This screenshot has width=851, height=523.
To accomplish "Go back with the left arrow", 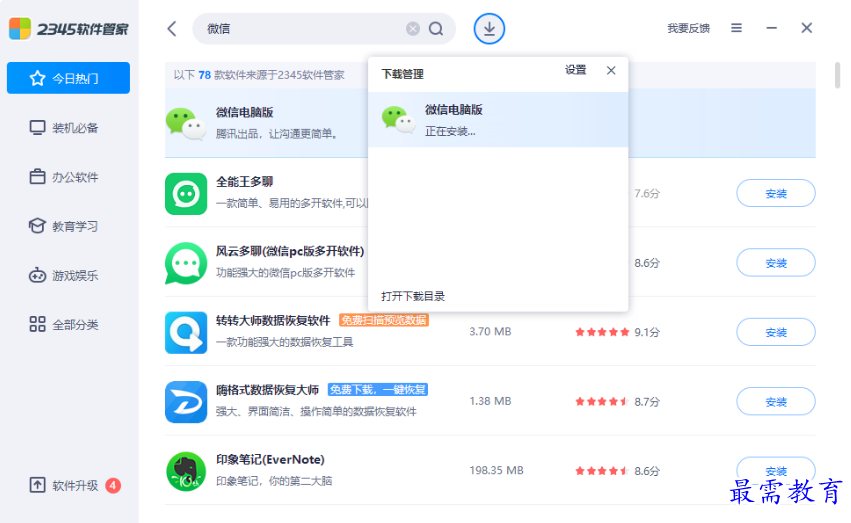I will point(172,29).
